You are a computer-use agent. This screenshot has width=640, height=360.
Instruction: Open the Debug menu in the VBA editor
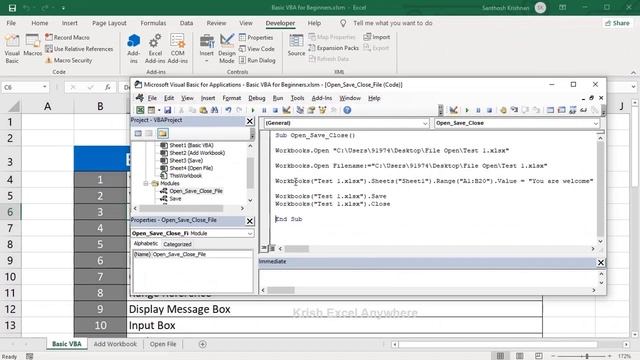257,98
